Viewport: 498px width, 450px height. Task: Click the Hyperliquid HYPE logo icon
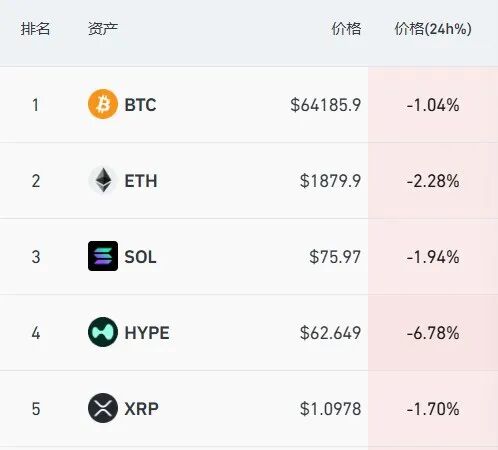pos(103,332)
